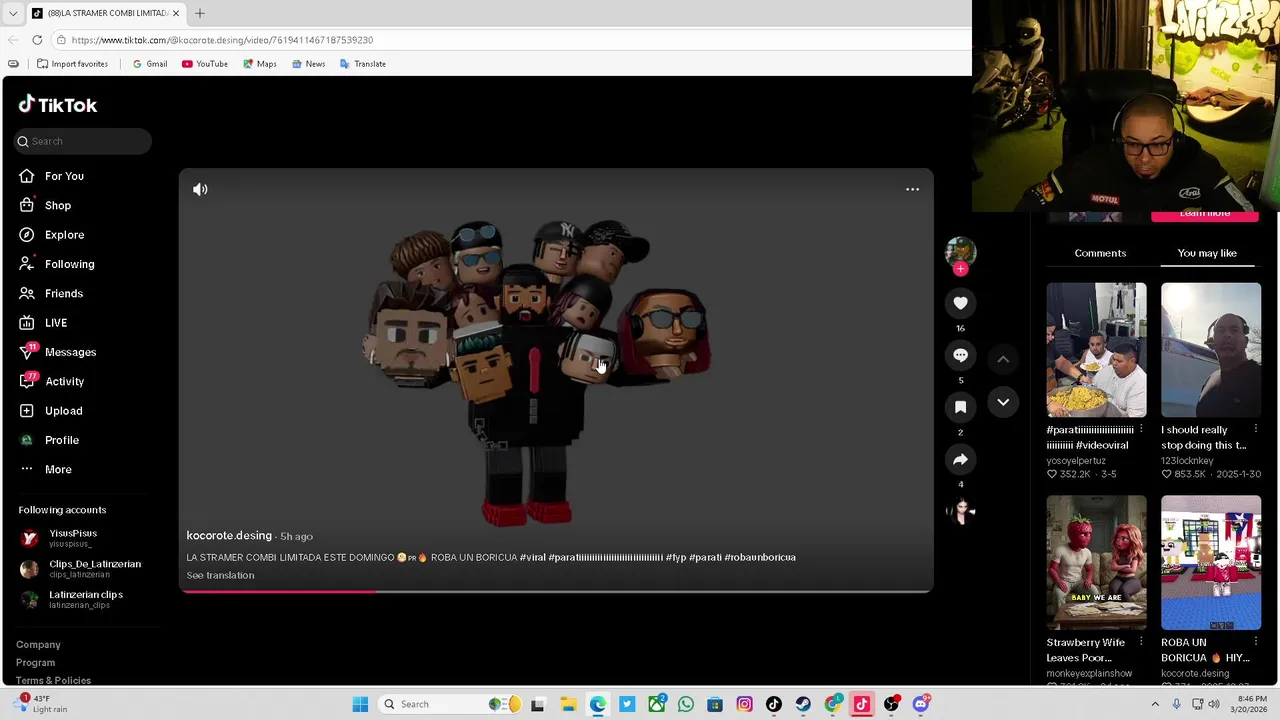Image resolution: width=1280 pixels, height=720 pixels.
Task: Open the Gmail bookmark
Action: (150, 64)
